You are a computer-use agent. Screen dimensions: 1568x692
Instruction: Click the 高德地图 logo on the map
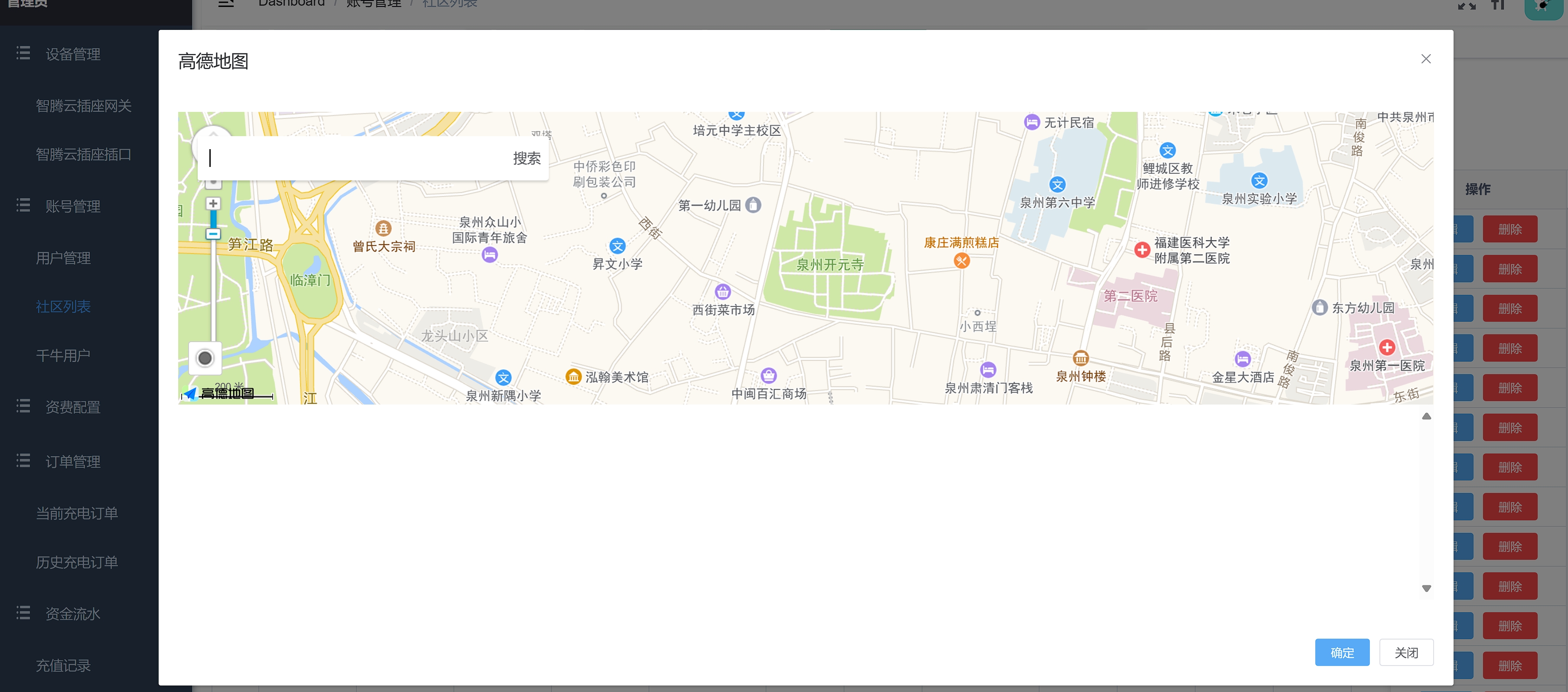click(219, 393)
